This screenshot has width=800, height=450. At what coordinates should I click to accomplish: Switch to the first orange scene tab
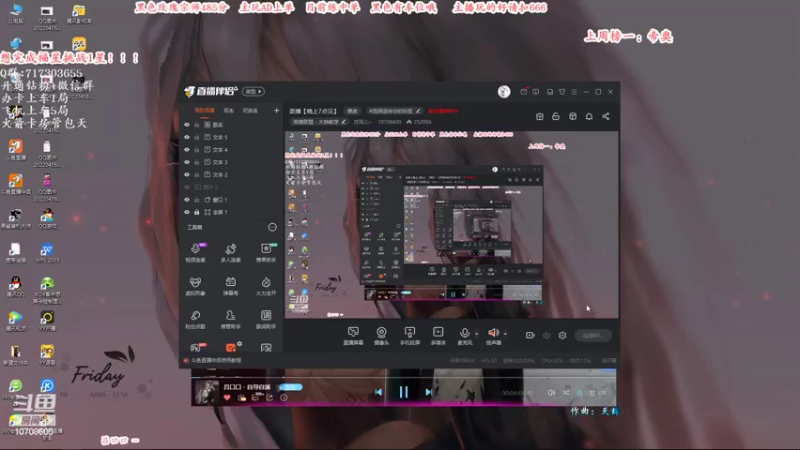pos(204,110)
